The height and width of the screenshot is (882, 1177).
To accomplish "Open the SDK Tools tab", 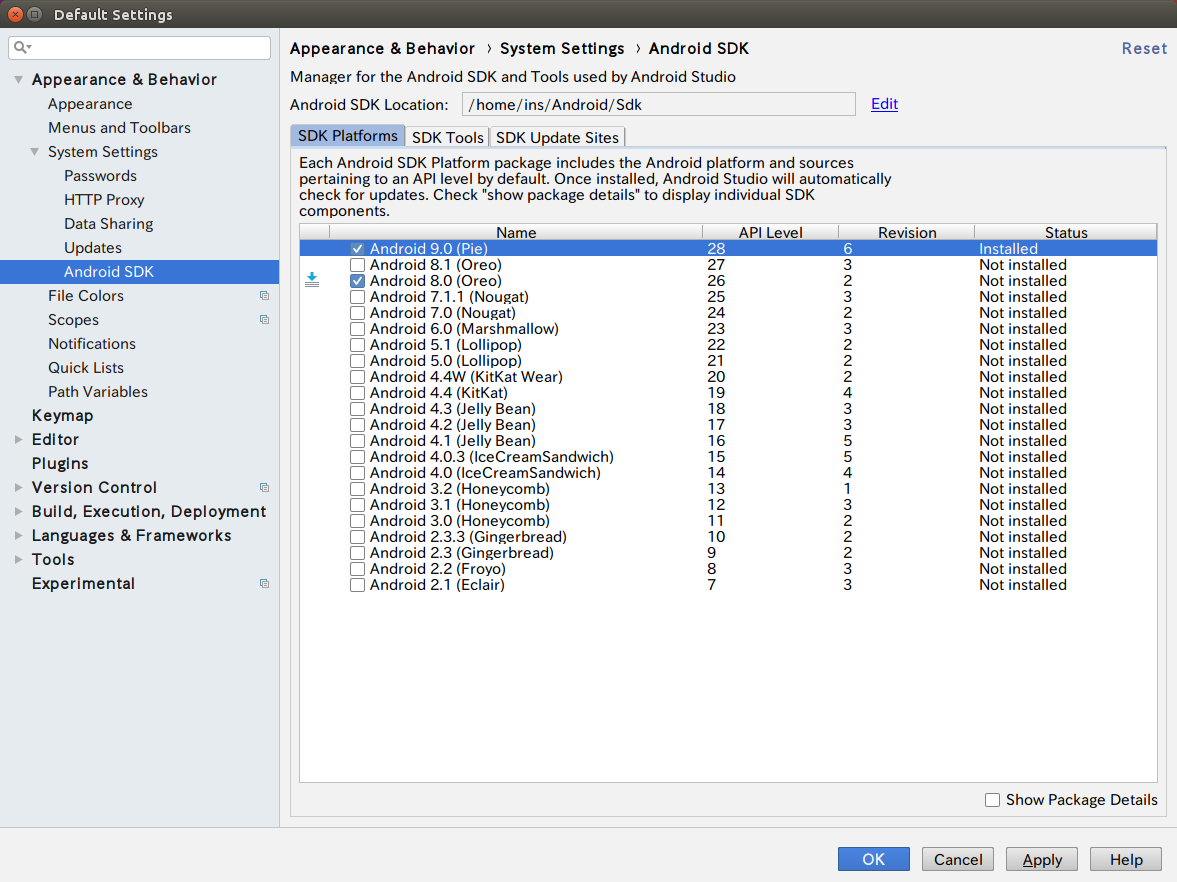I will [447, 137].
